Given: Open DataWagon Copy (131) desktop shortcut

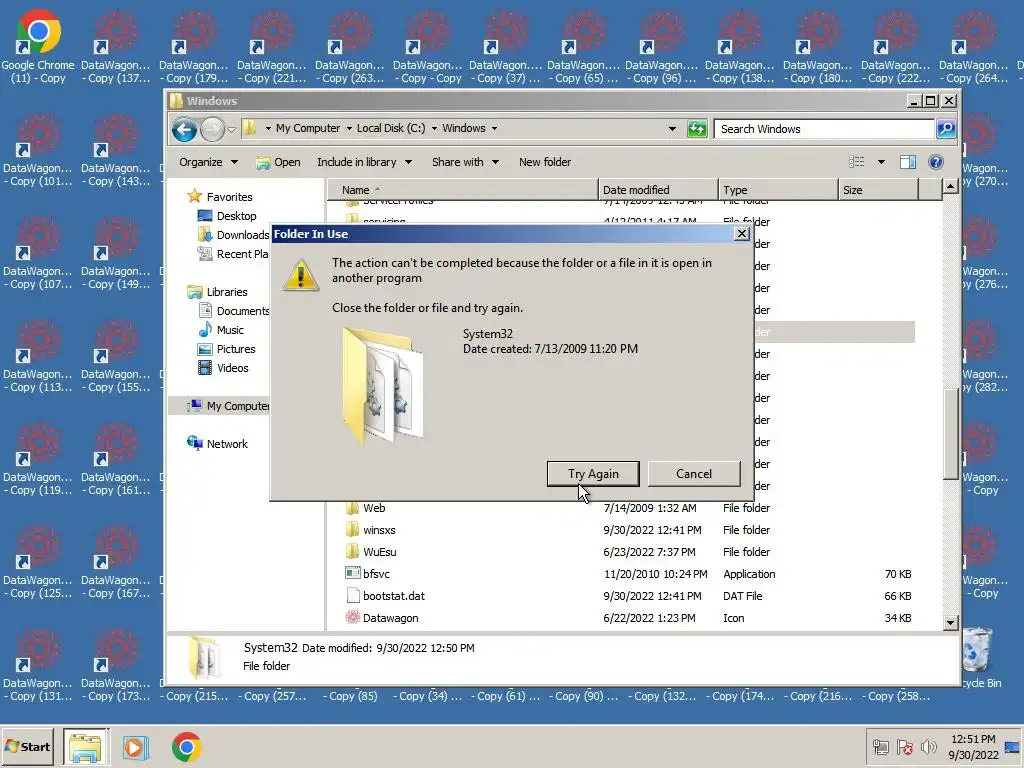Looking at the screenshot, I should pos(38,665).
